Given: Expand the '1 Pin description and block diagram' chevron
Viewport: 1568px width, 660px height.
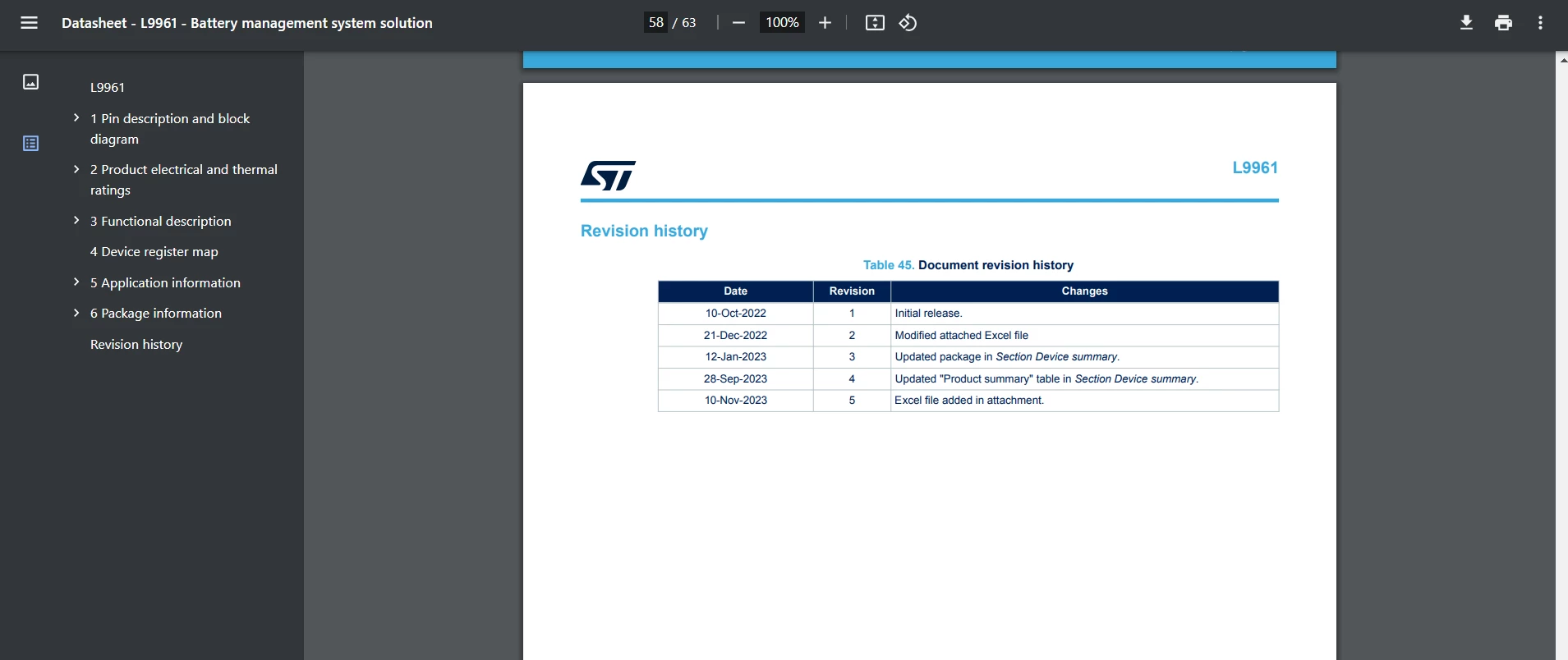Looking at the screenshot, I should tap(76, 117).
